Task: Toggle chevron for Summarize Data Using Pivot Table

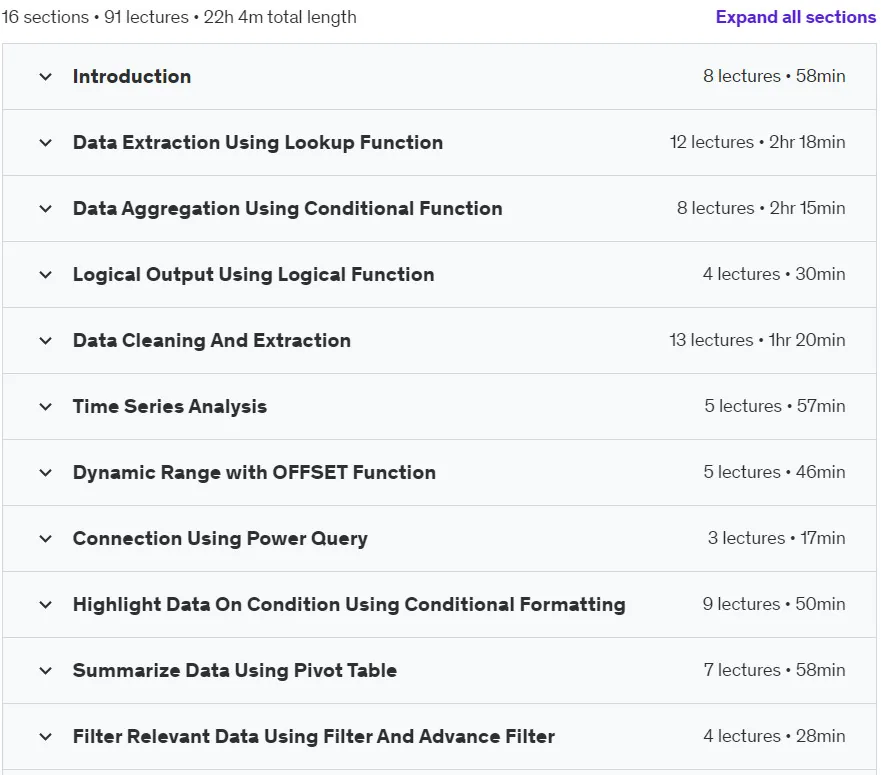Action: pos(46,670)
